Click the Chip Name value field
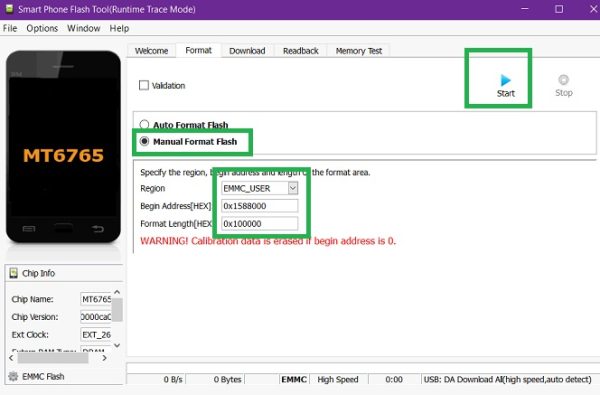Image resolution: width=600 pixels, height=395 pixels. [96, 299]
